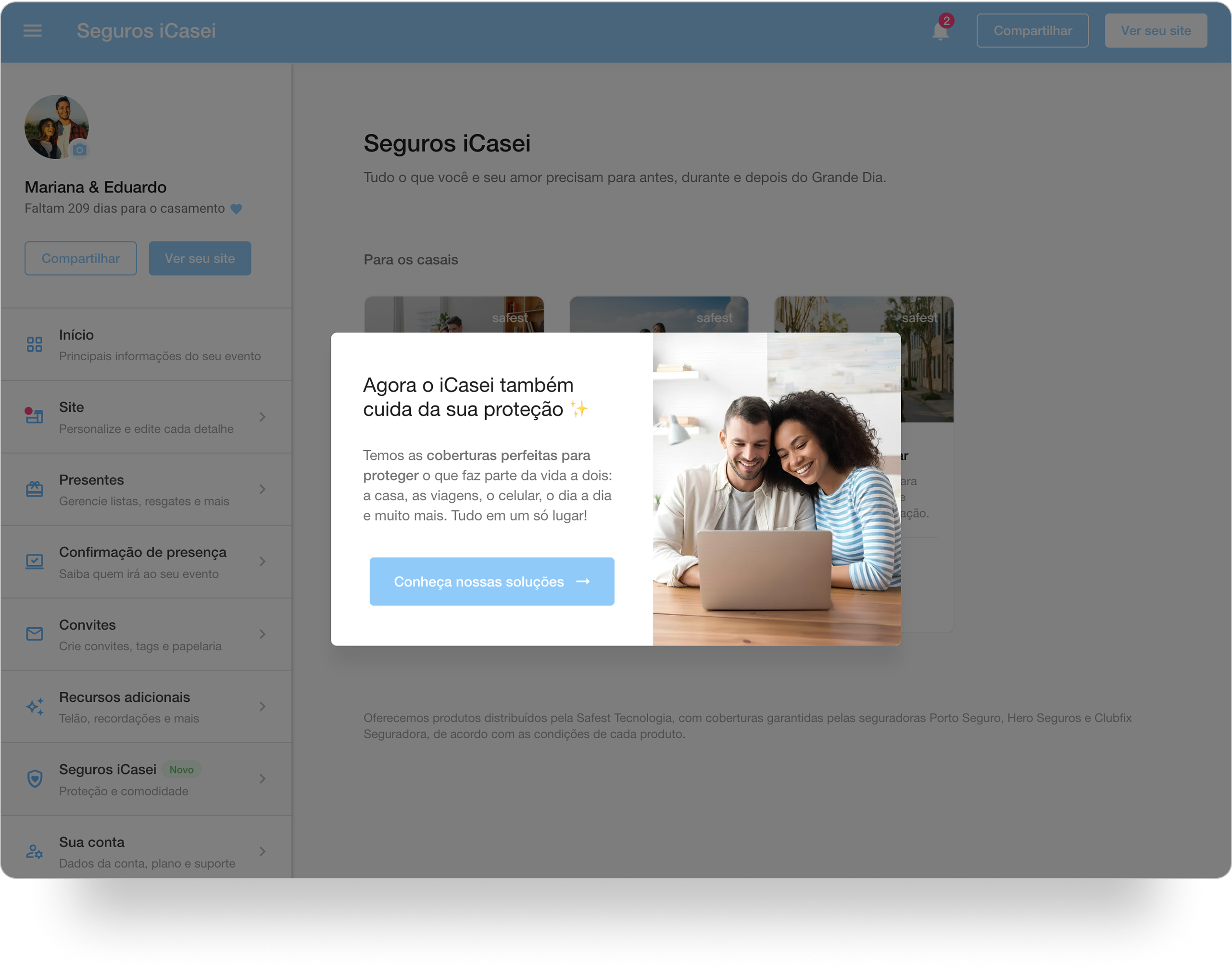Click the Recursos adicionais sparkle icon

pos(34,707)
